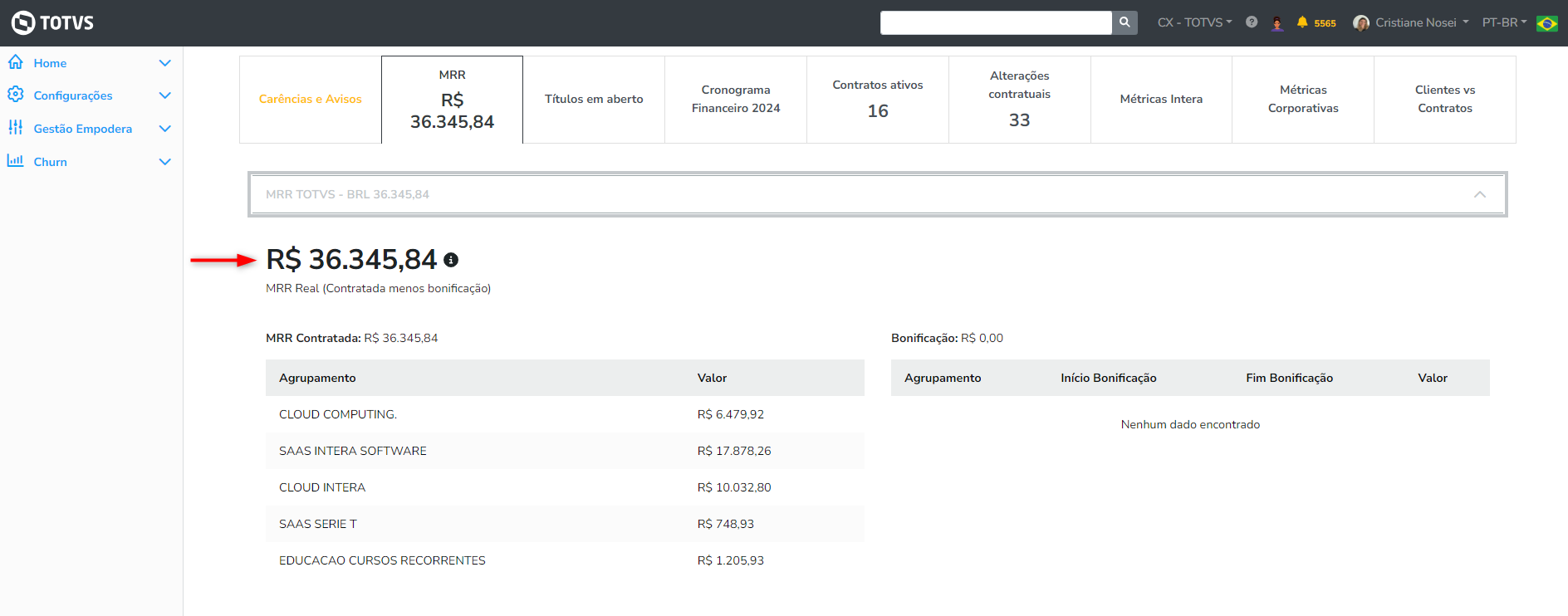The width and height of the screenshot is (1568, 616).
Task: Click the info icon beside R$ 36.345,84
Action: 451,260
